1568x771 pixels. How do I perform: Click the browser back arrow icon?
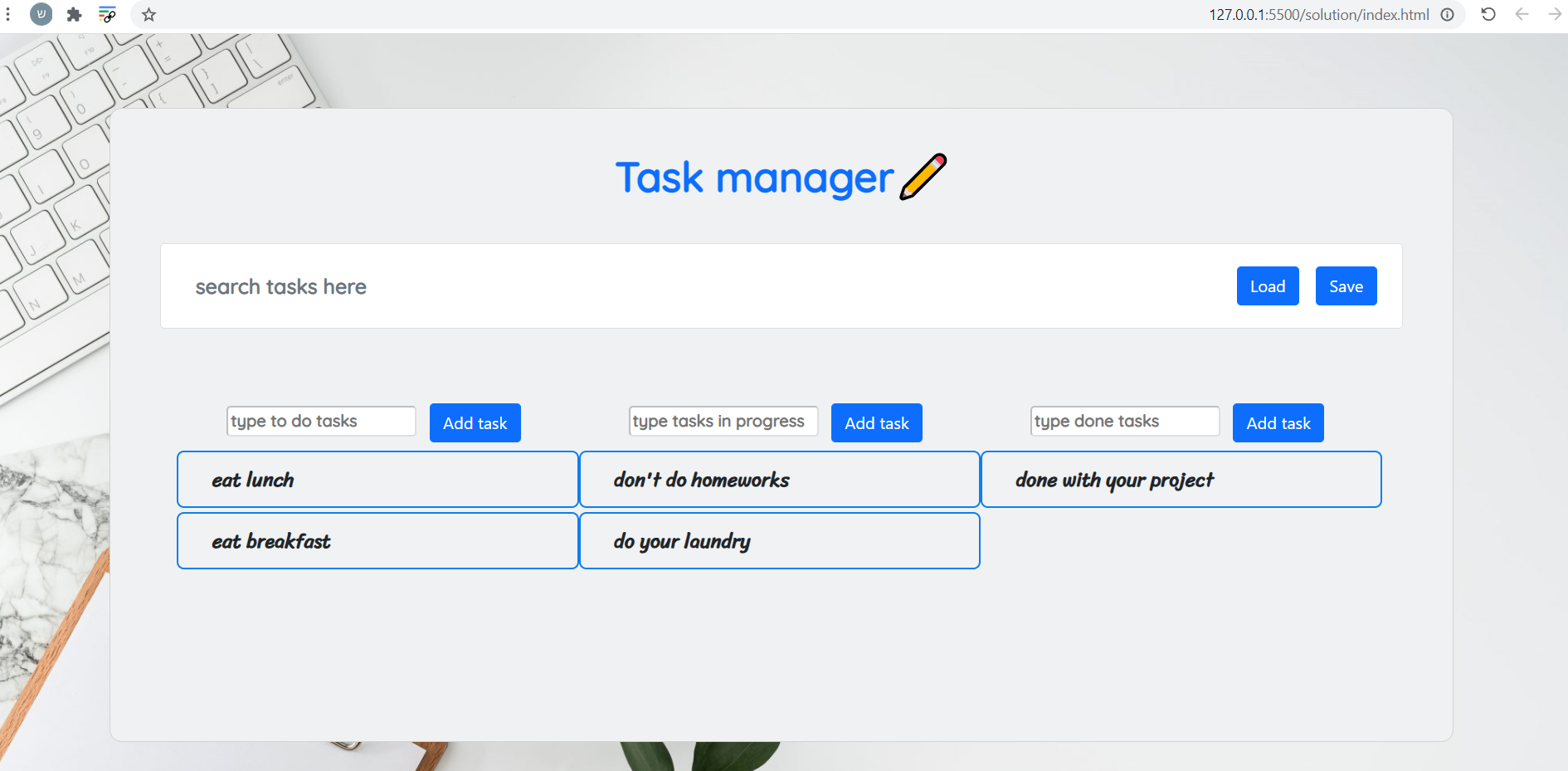[1522, 14]
